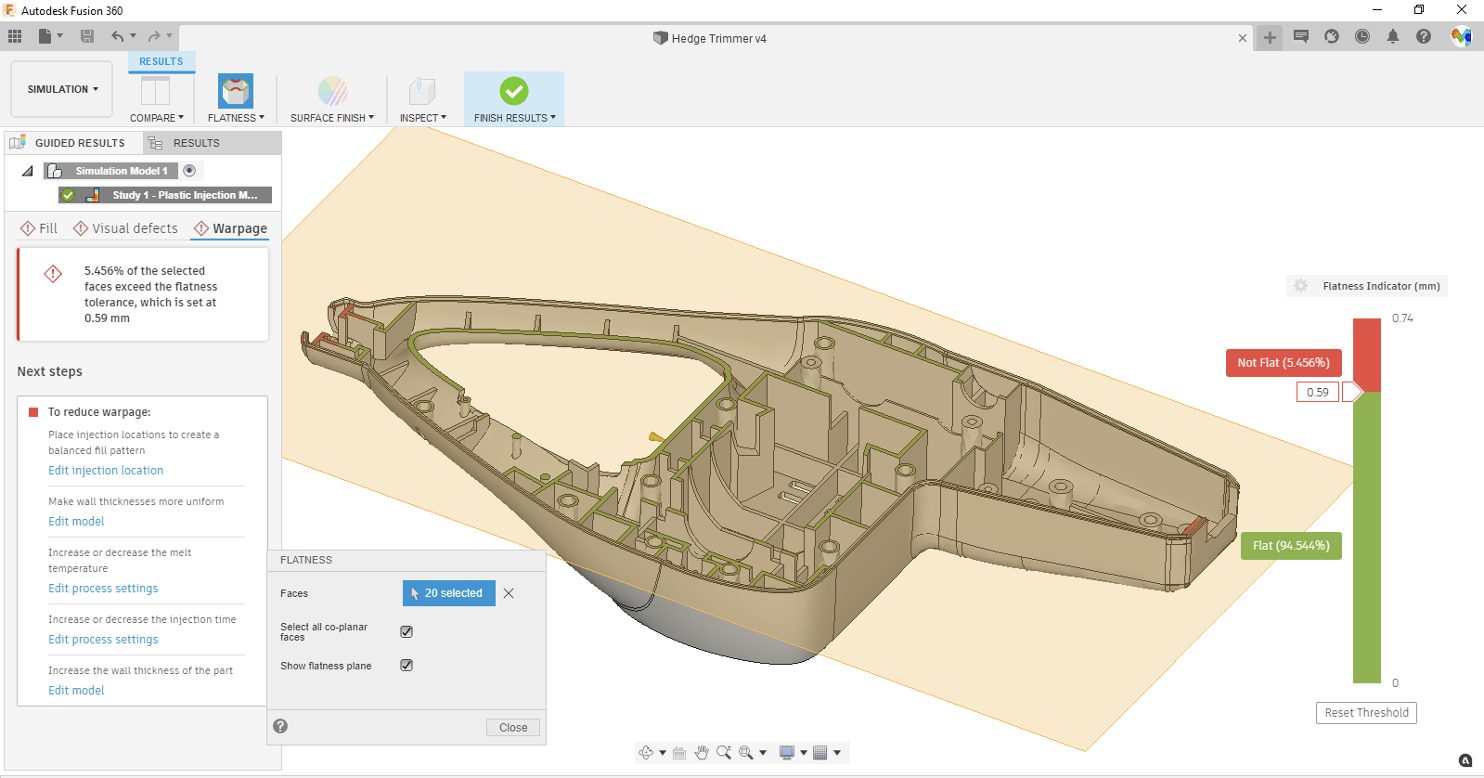Click the flatness threshold slider marker
The height and width of the screenshot is (778, 1484).
pyautogui.click(x=1351, y=392)
